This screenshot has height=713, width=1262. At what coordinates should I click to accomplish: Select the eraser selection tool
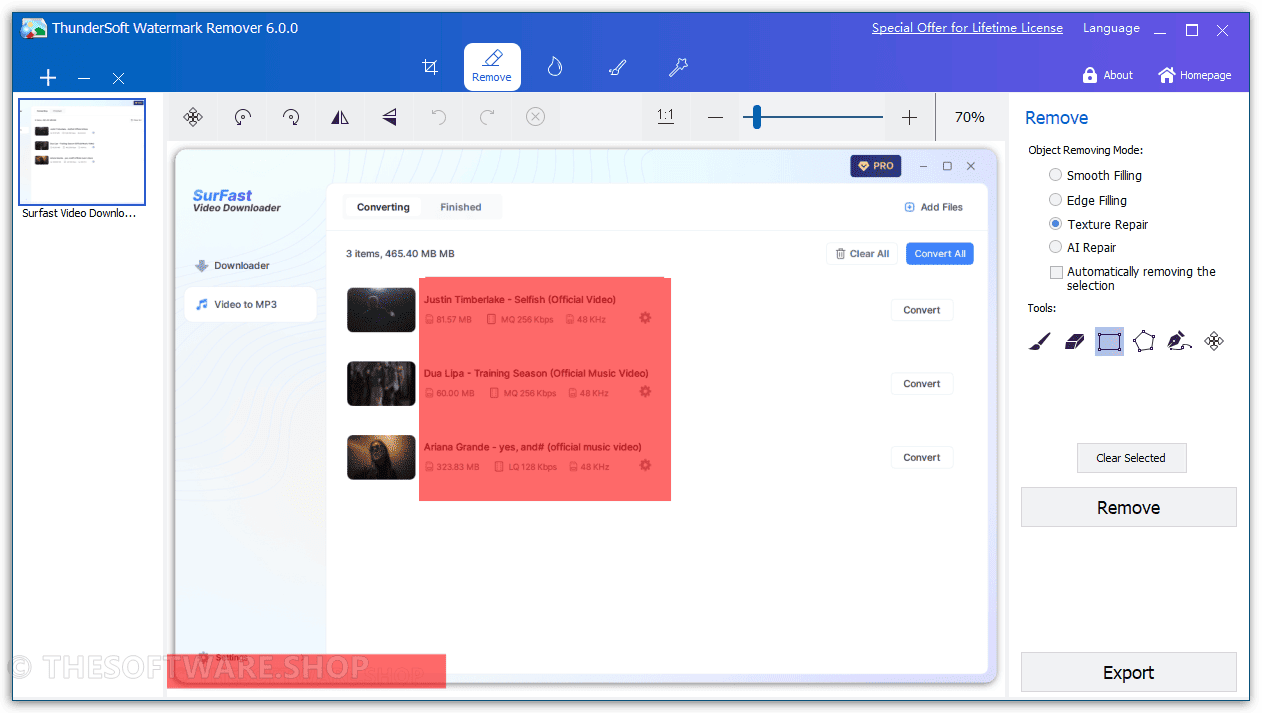[1074, 342]
